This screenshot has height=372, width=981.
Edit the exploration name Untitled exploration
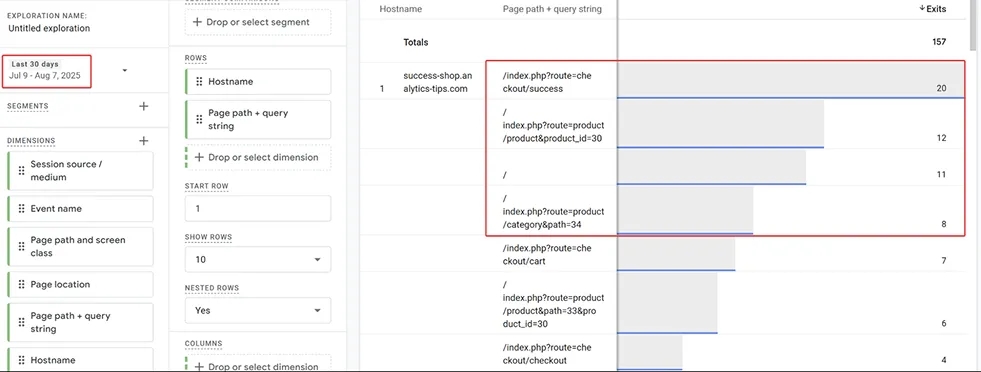tap(49, 28)
